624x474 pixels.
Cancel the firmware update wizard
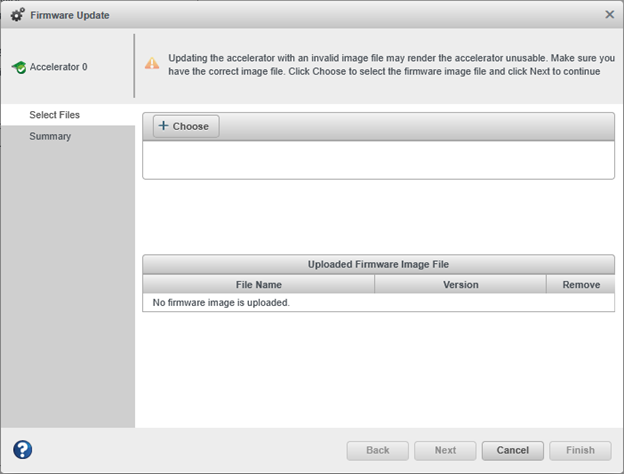512,450
